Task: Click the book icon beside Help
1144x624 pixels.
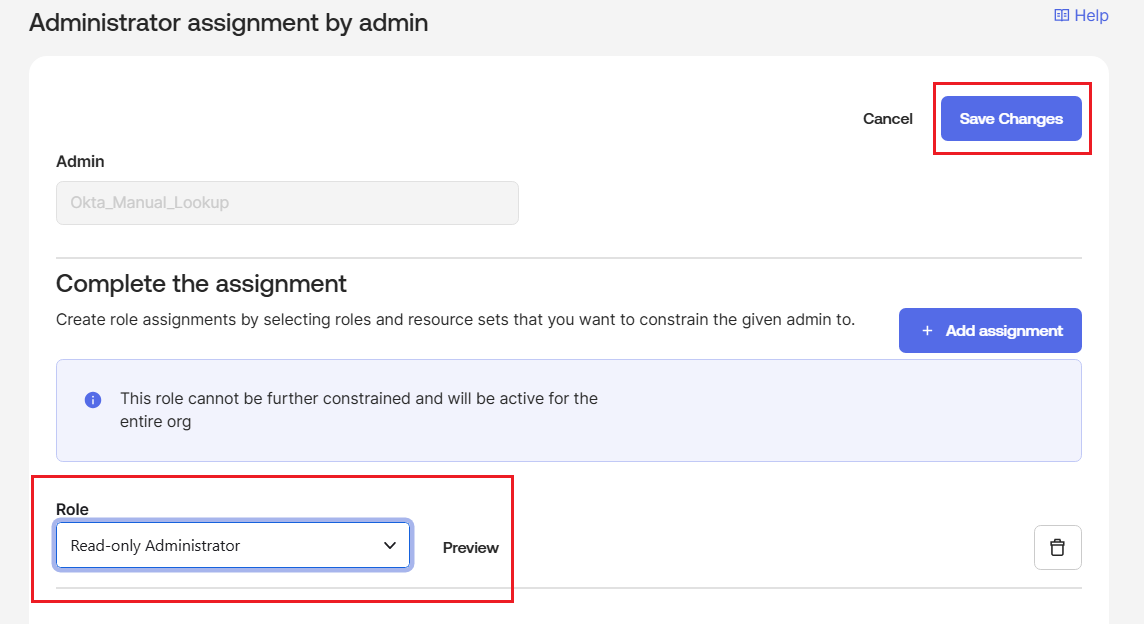Action: (1062, 15)
